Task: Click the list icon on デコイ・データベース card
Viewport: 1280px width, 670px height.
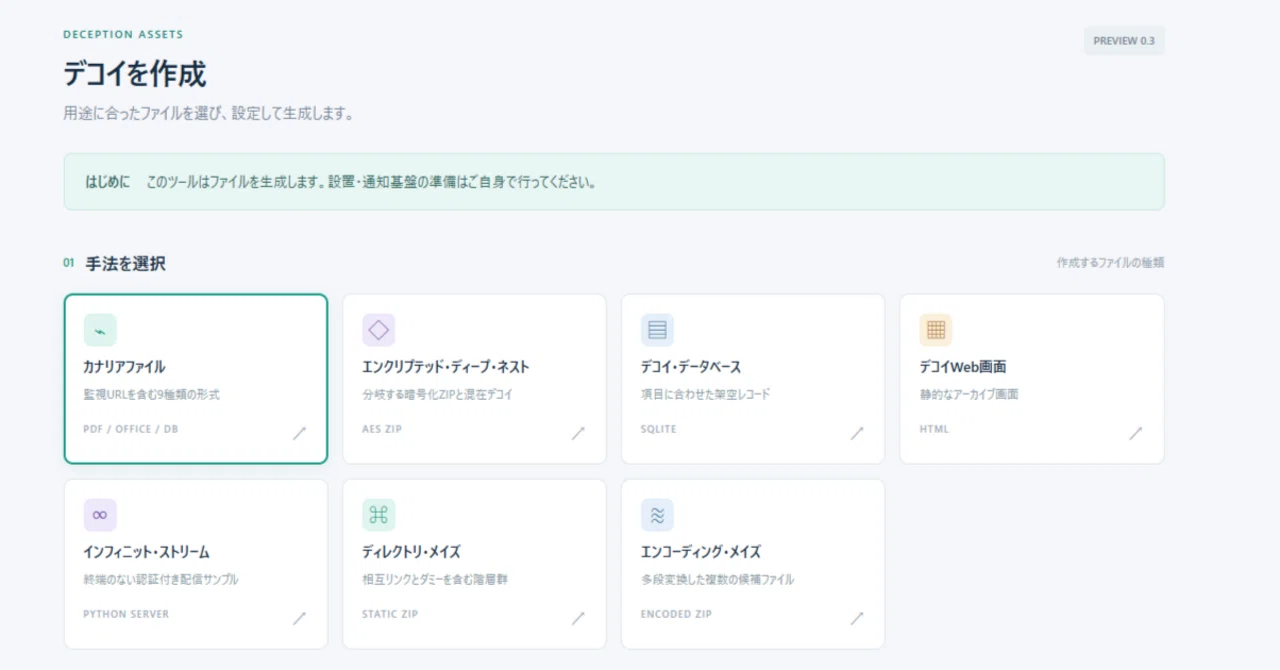Action: (x=657, y=330)
